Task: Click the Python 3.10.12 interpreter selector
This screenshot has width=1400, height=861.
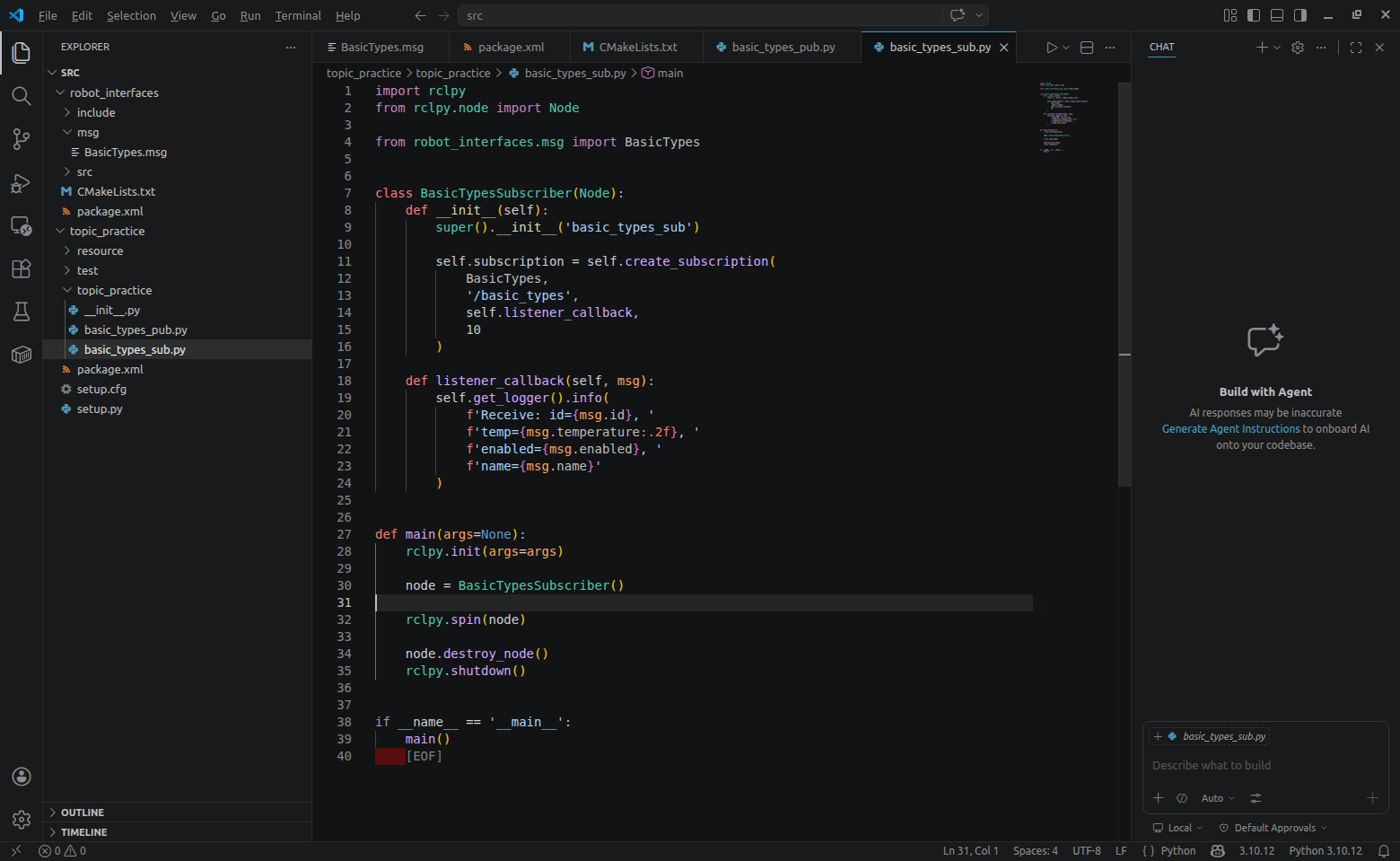Action: tap(1326, 851)
